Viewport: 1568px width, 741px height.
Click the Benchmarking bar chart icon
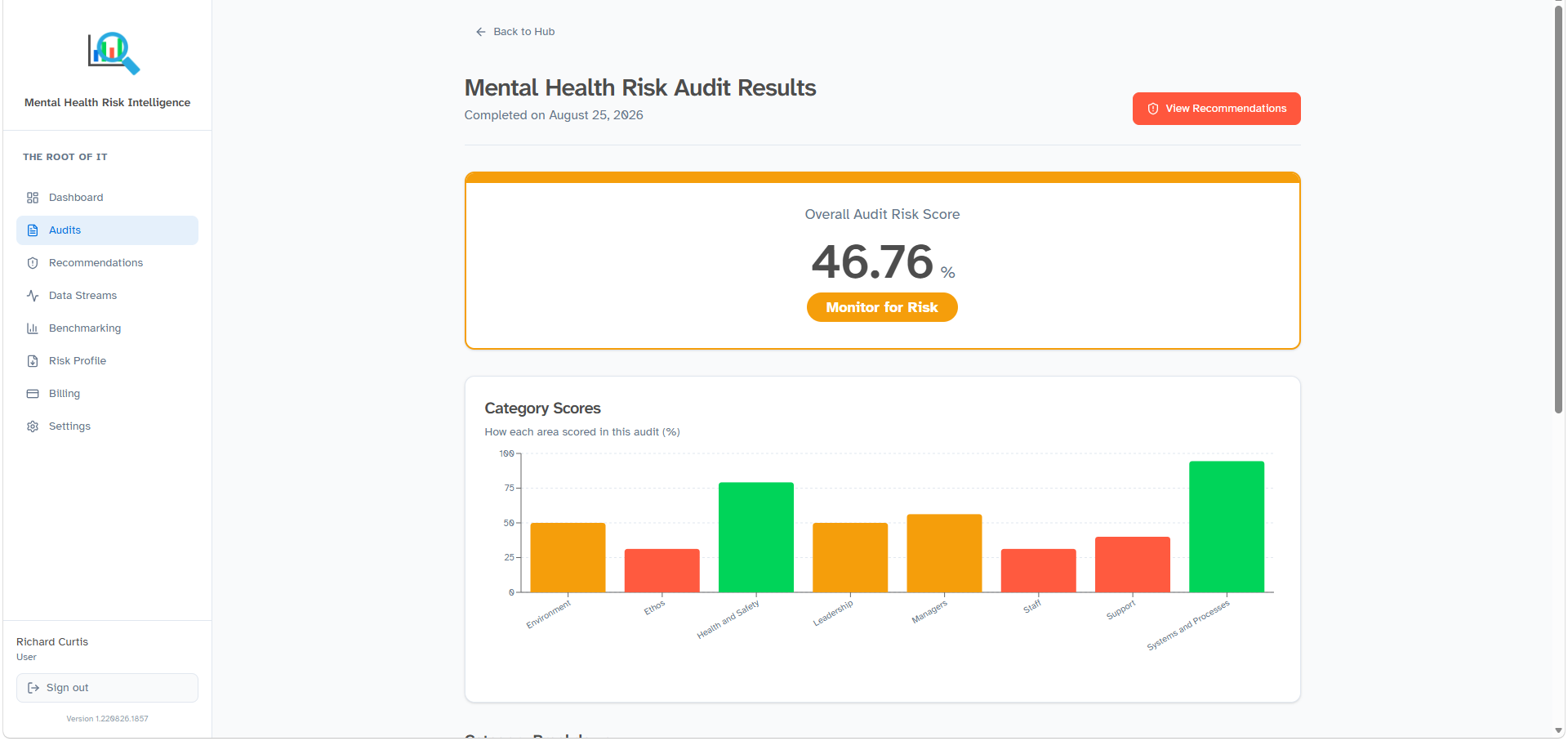(33, 328)
